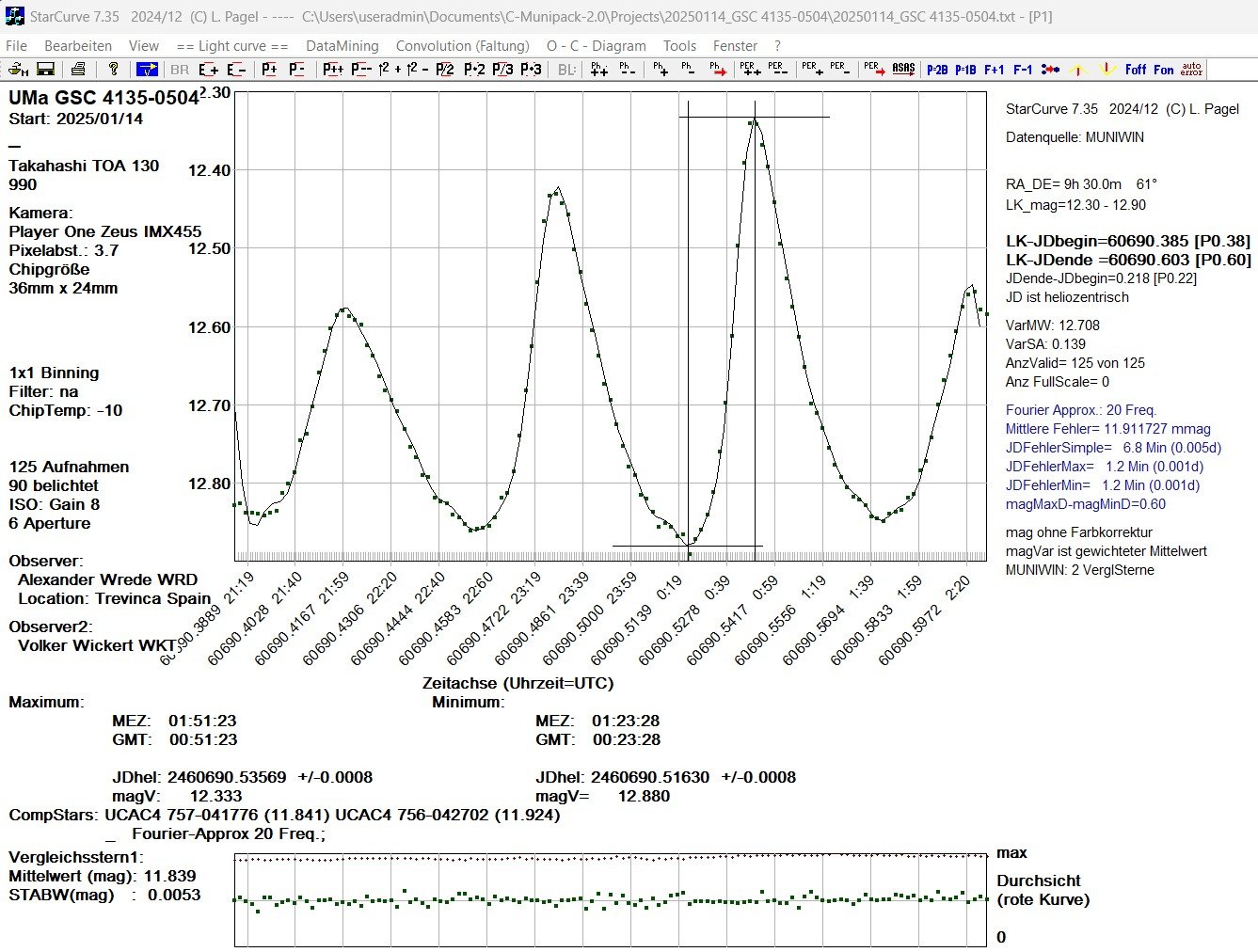Click the Takahashi TOA 130 telescope label
The image size is (1258, 952).
point(84,166)
